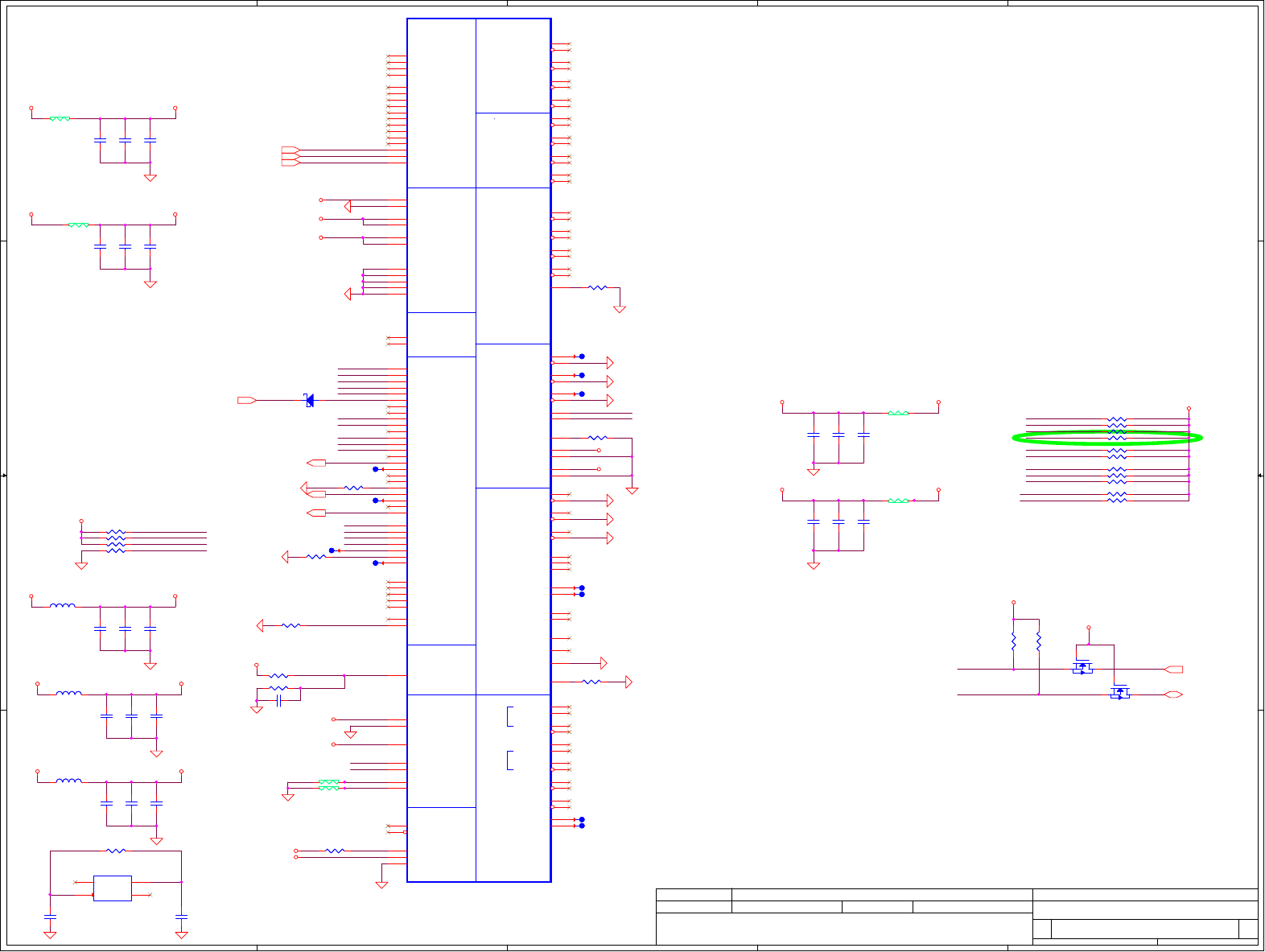The image size is (1265, 952).
Task: Select the resistor tied to ground at IC upper-right
Action: point(597,287)
